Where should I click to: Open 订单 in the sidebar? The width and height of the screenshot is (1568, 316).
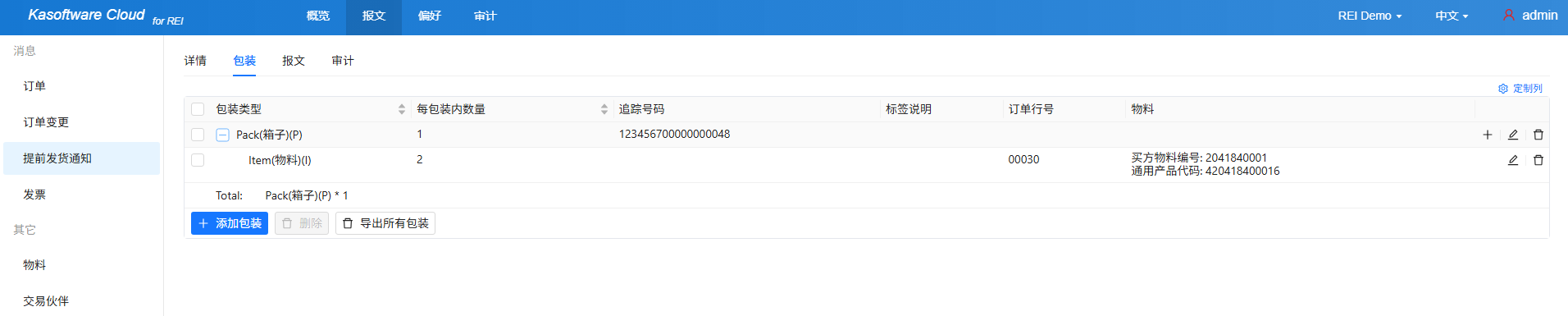(82, 86)
